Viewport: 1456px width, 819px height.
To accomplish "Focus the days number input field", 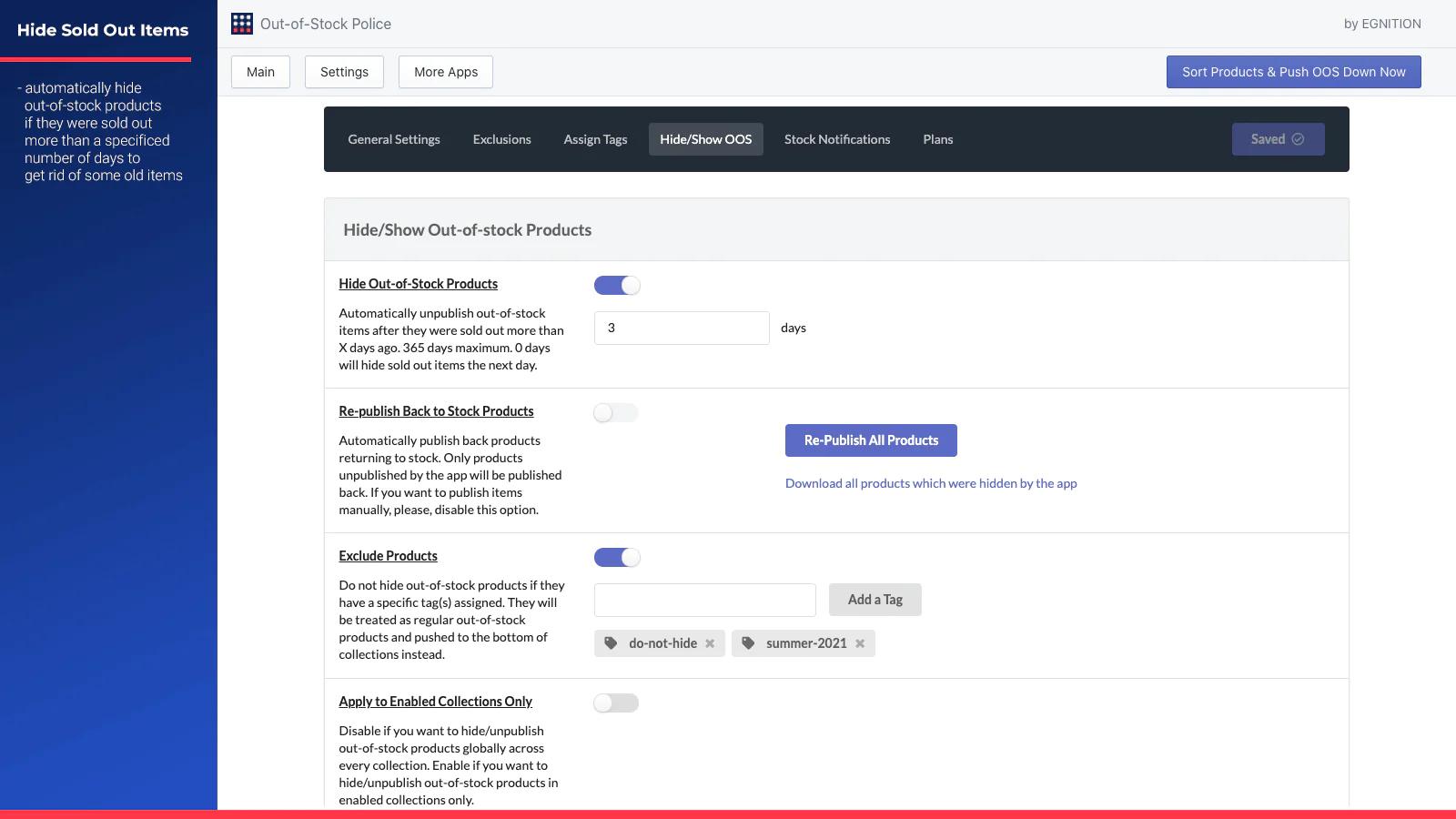I will [x=682, y=328].
